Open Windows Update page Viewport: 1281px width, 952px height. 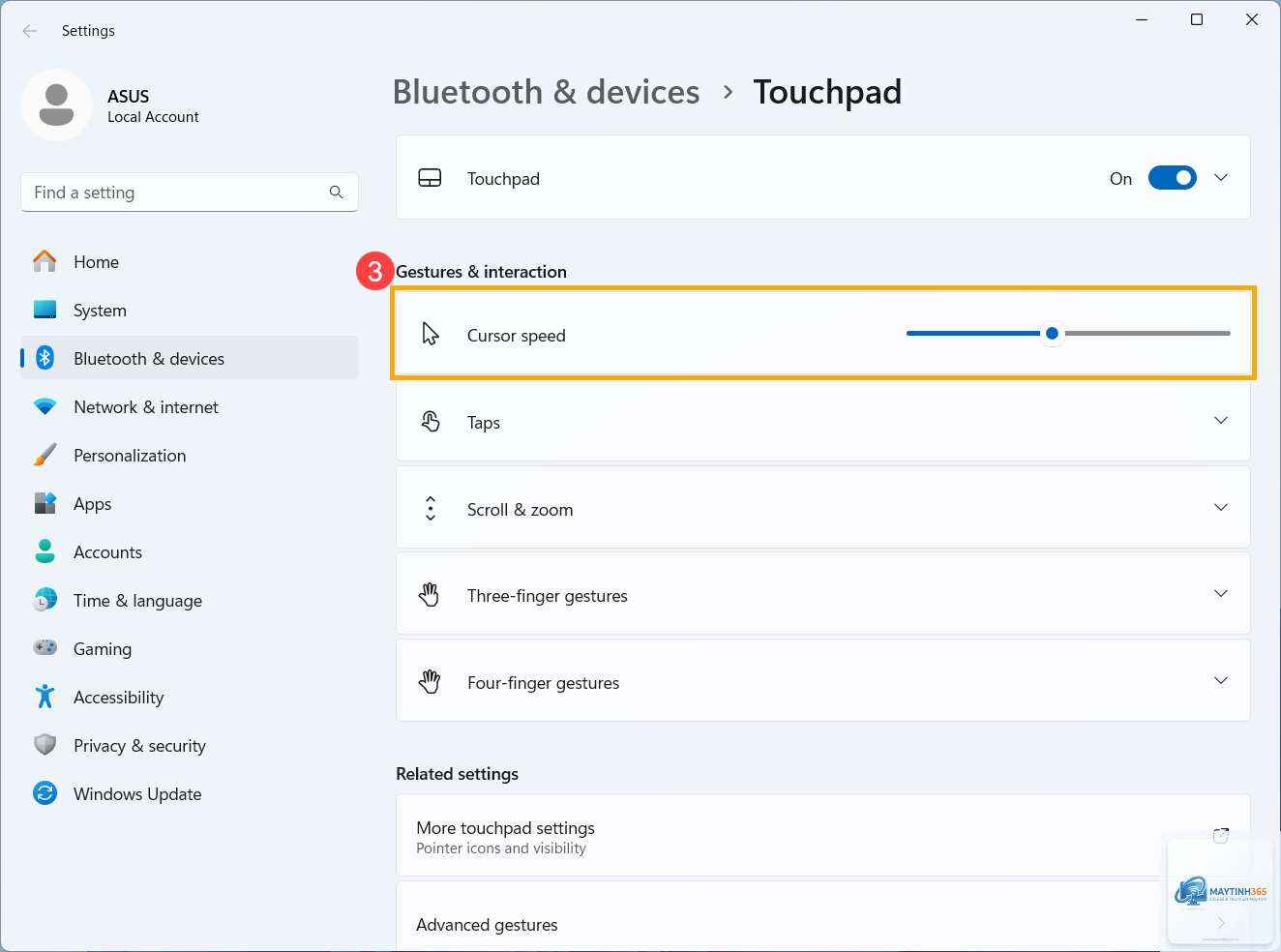[190, 793]
